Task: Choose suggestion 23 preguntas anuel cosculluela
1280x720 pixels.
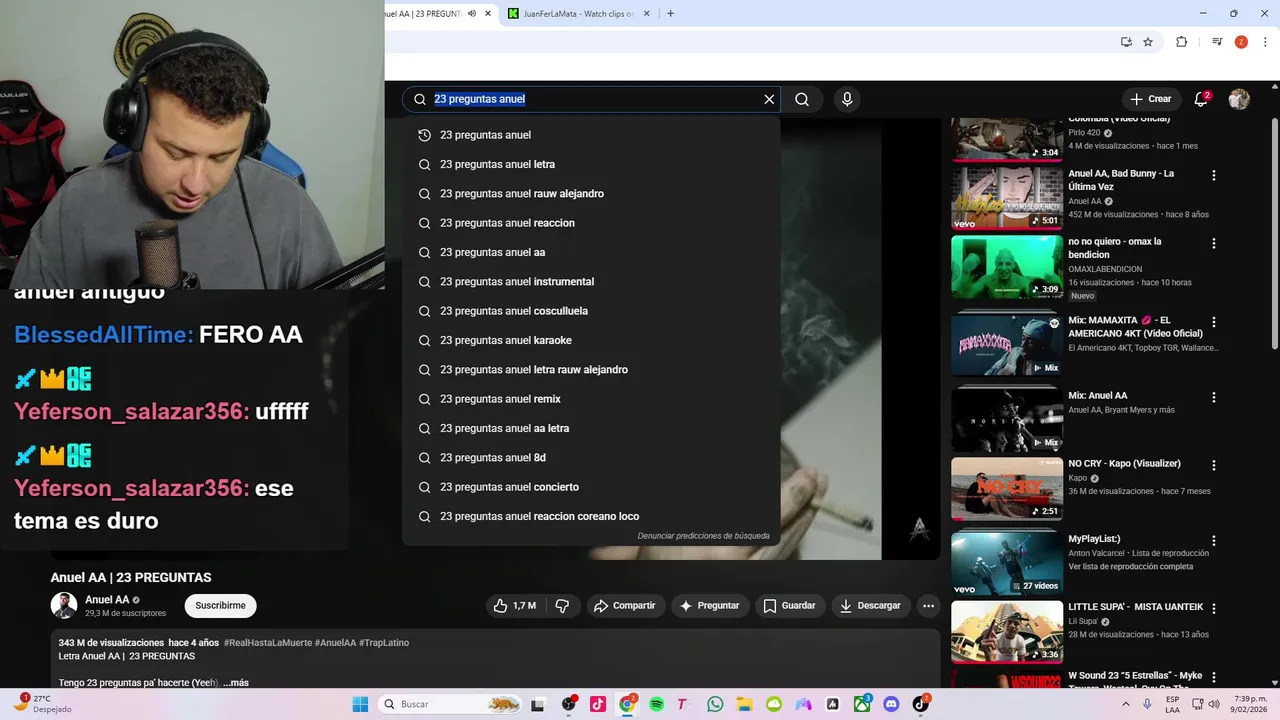Action: pyautogui.click(x=591, y=311)
